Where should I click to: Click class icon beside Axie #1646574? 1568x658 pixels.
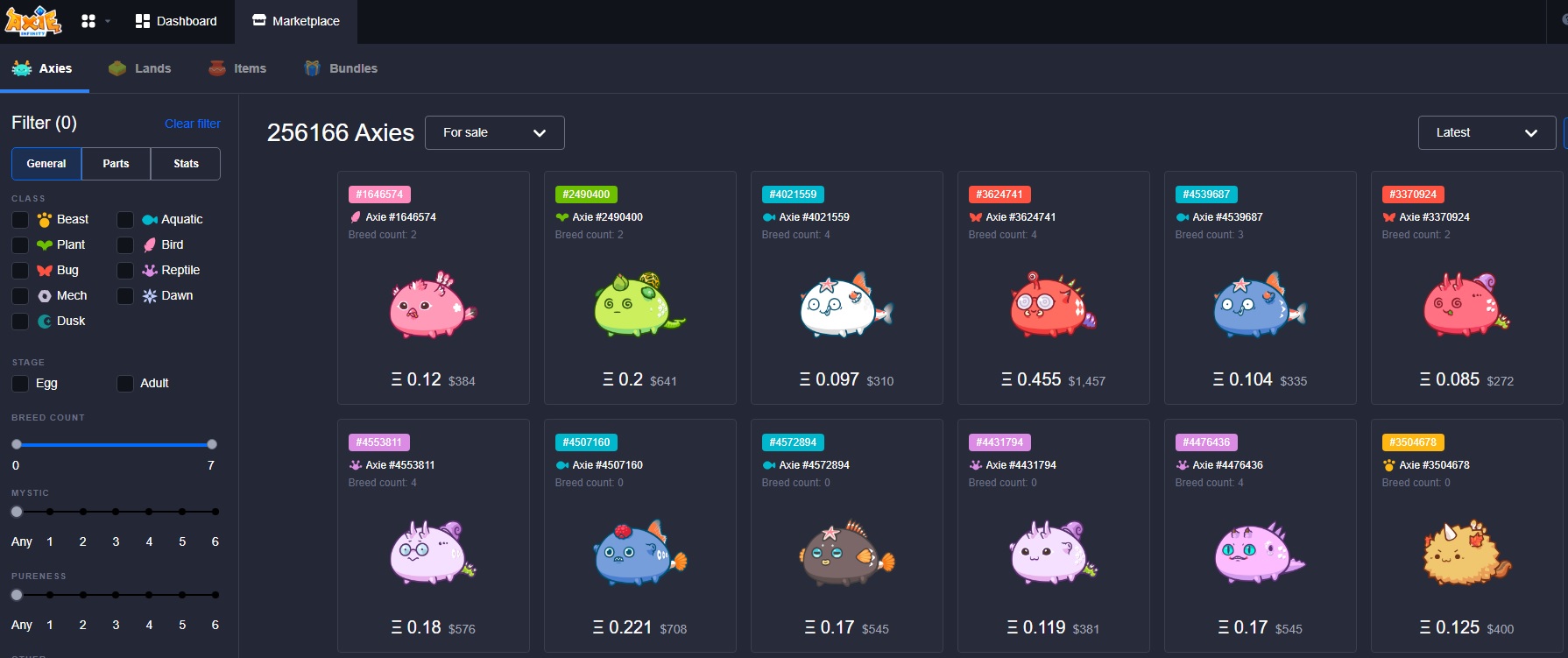pyautogui.click(x=356, y=217)
